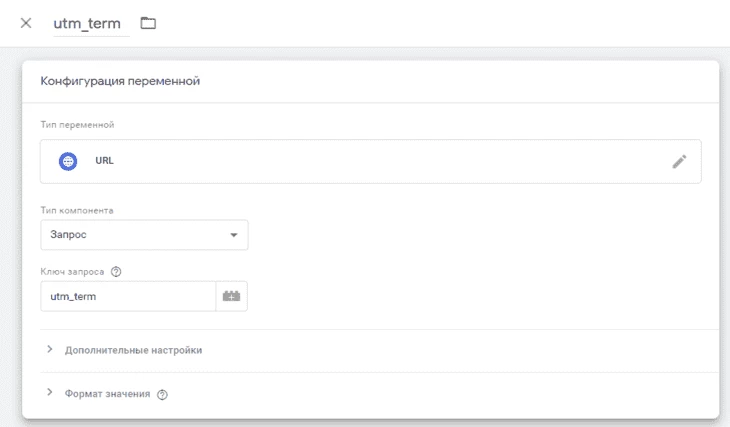The width and height of the screenshot is (730, 427).
Task: Show help for Ключ запроса
Action: [x=116, y=271]
